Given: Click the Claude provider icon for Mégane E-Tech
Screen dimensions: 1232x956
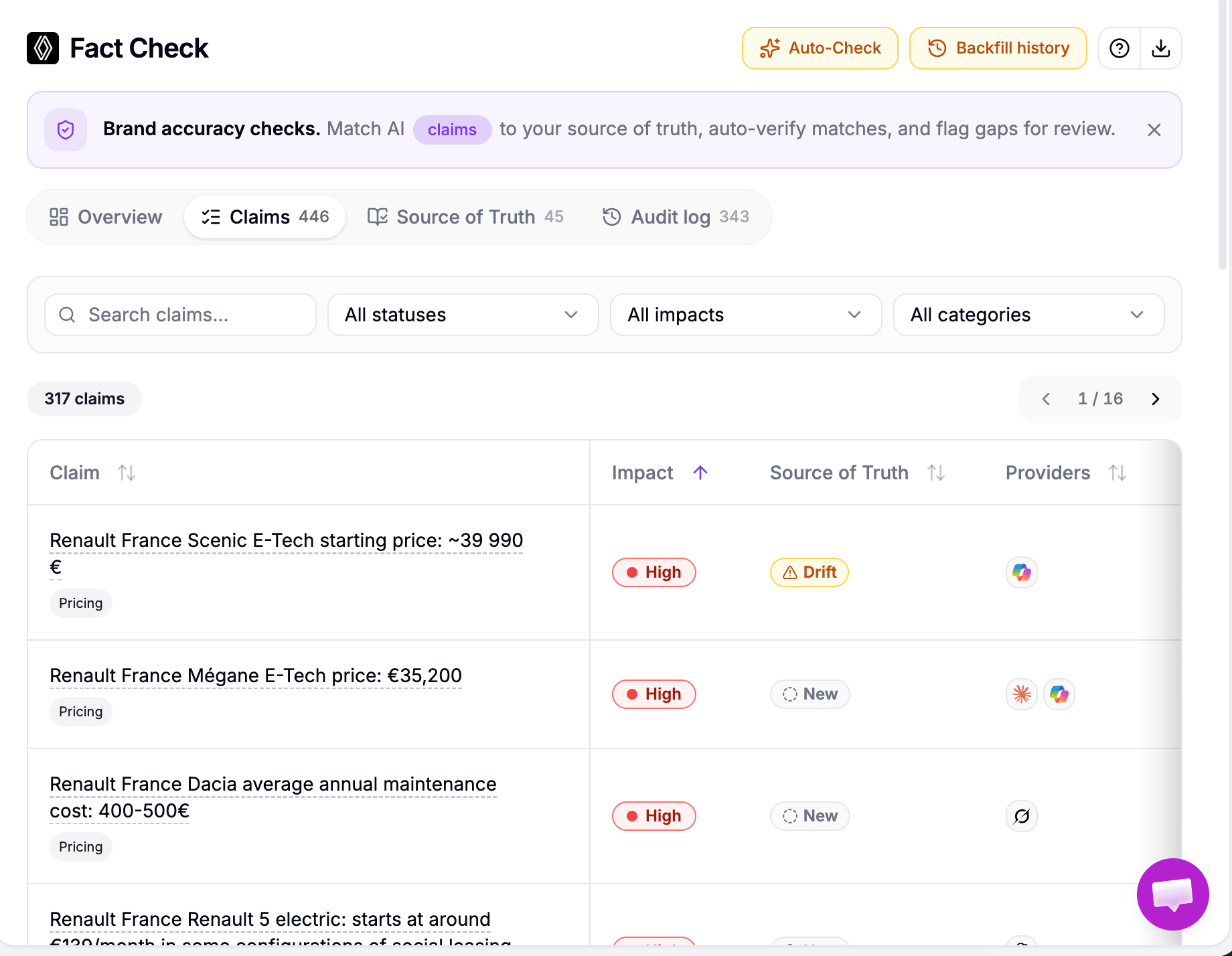Looking at the screenshot, I should click(x=1022, y=694).
